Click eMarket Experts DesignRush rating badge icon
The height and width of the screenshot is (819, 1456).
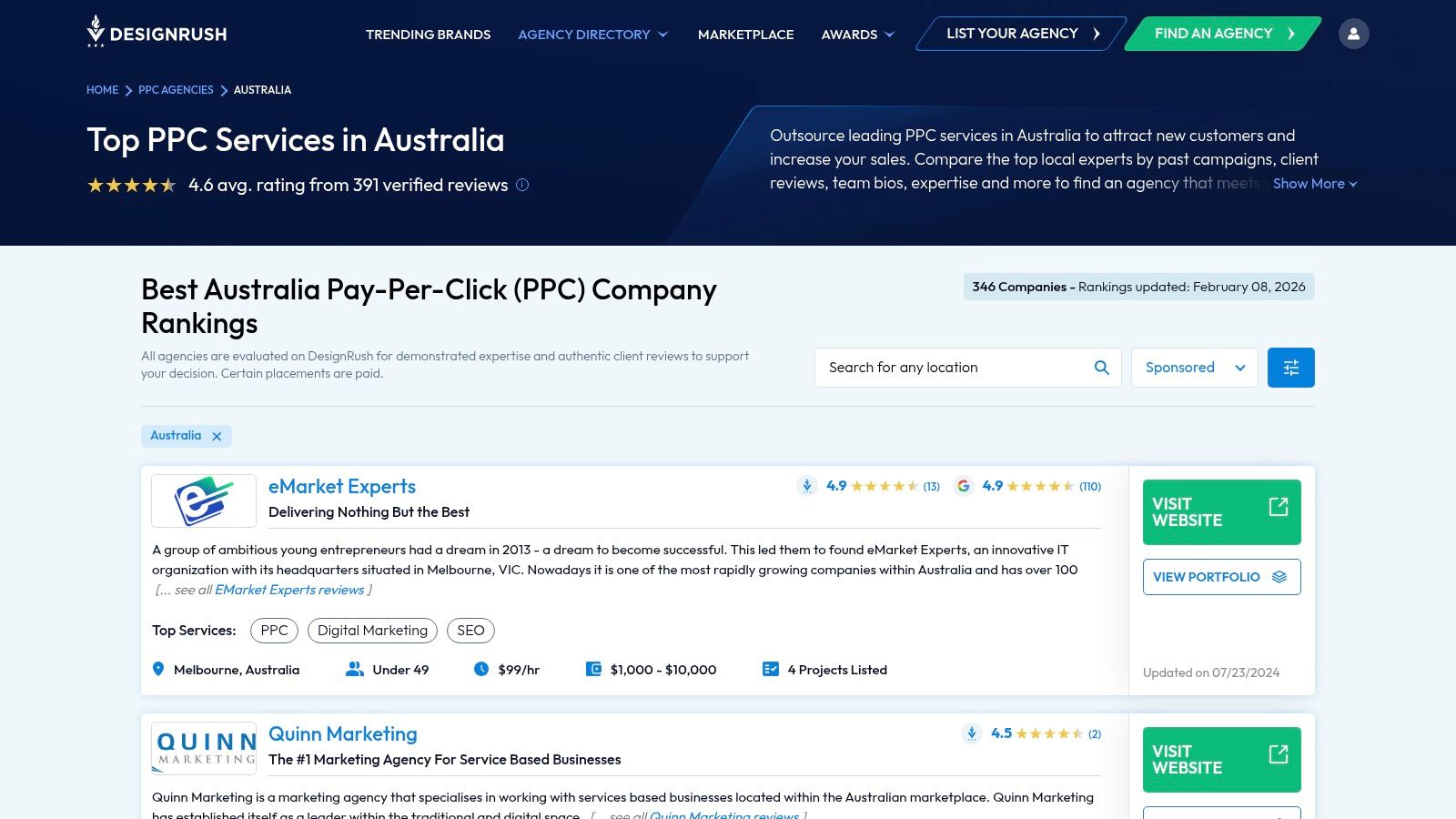coord(806,486)
